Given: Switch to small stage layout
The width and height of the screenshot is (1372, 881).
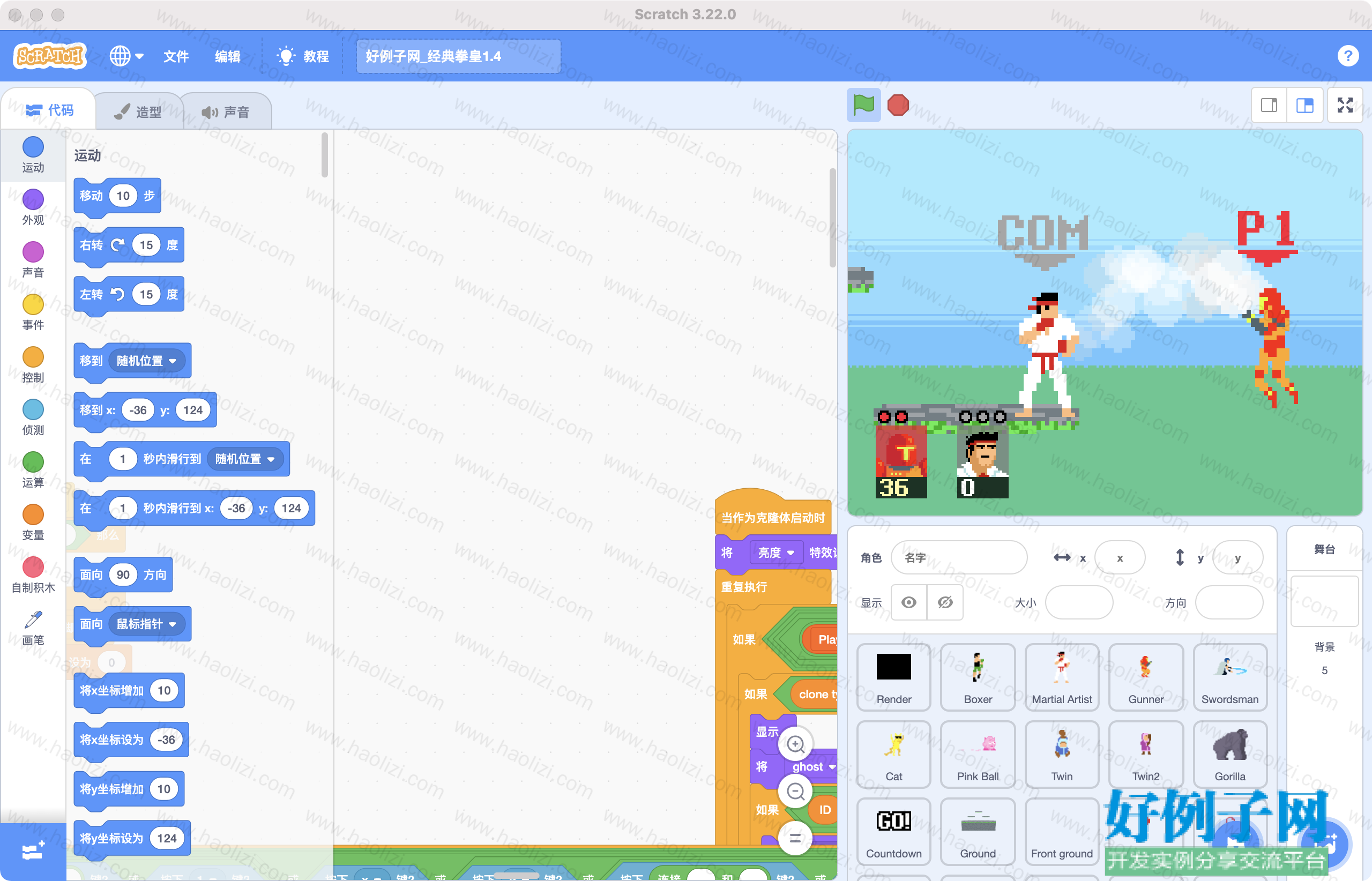Looking at the screenshot, I should (1269, 105).
